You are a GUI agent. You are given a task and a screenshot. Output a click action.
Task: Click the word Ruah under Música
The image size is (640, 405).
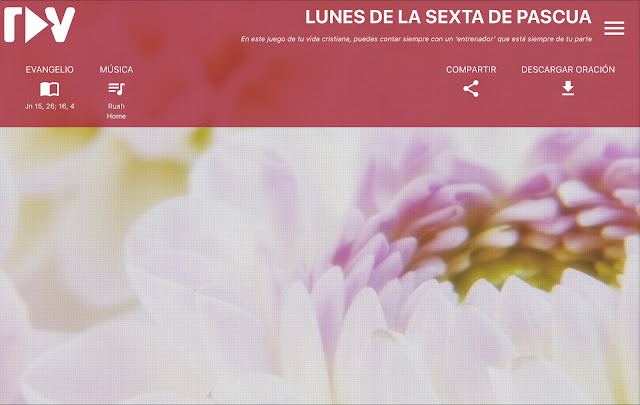(116, 106)
